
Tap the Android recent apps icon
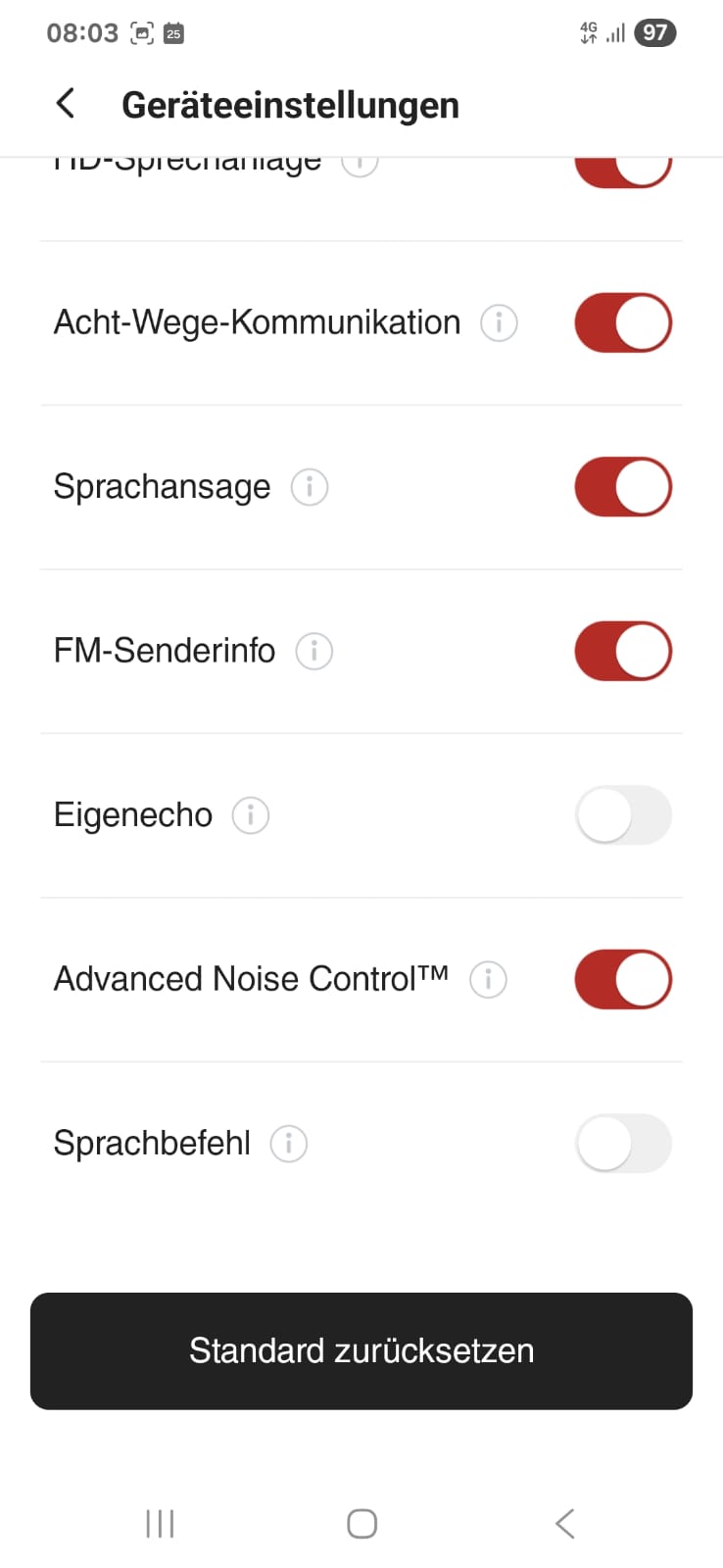coord(160,1524)
